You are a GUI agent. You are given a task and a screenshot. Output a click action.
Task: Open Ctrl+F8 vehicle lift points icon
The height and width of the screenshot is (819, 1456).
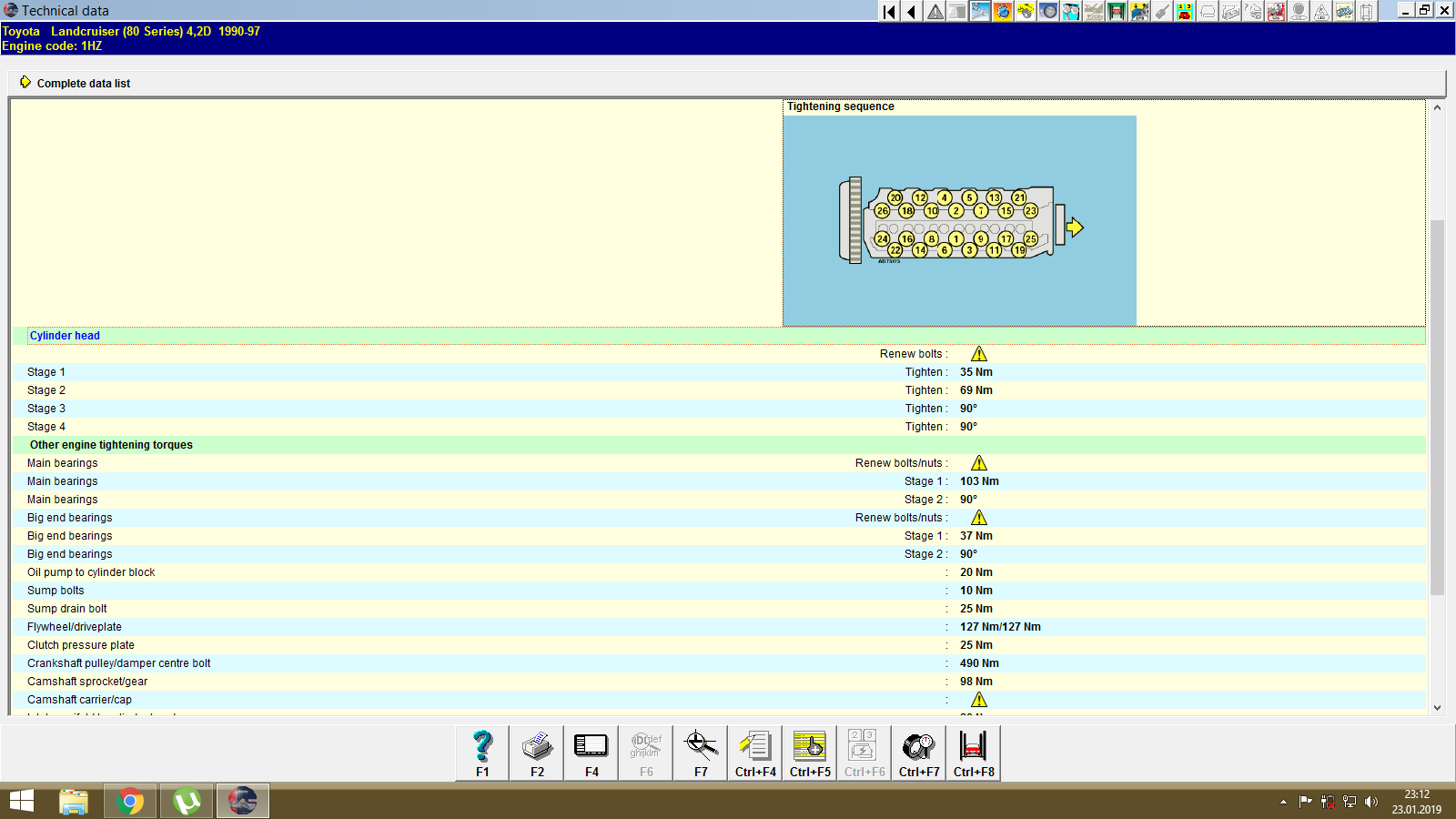pos(974,753)
